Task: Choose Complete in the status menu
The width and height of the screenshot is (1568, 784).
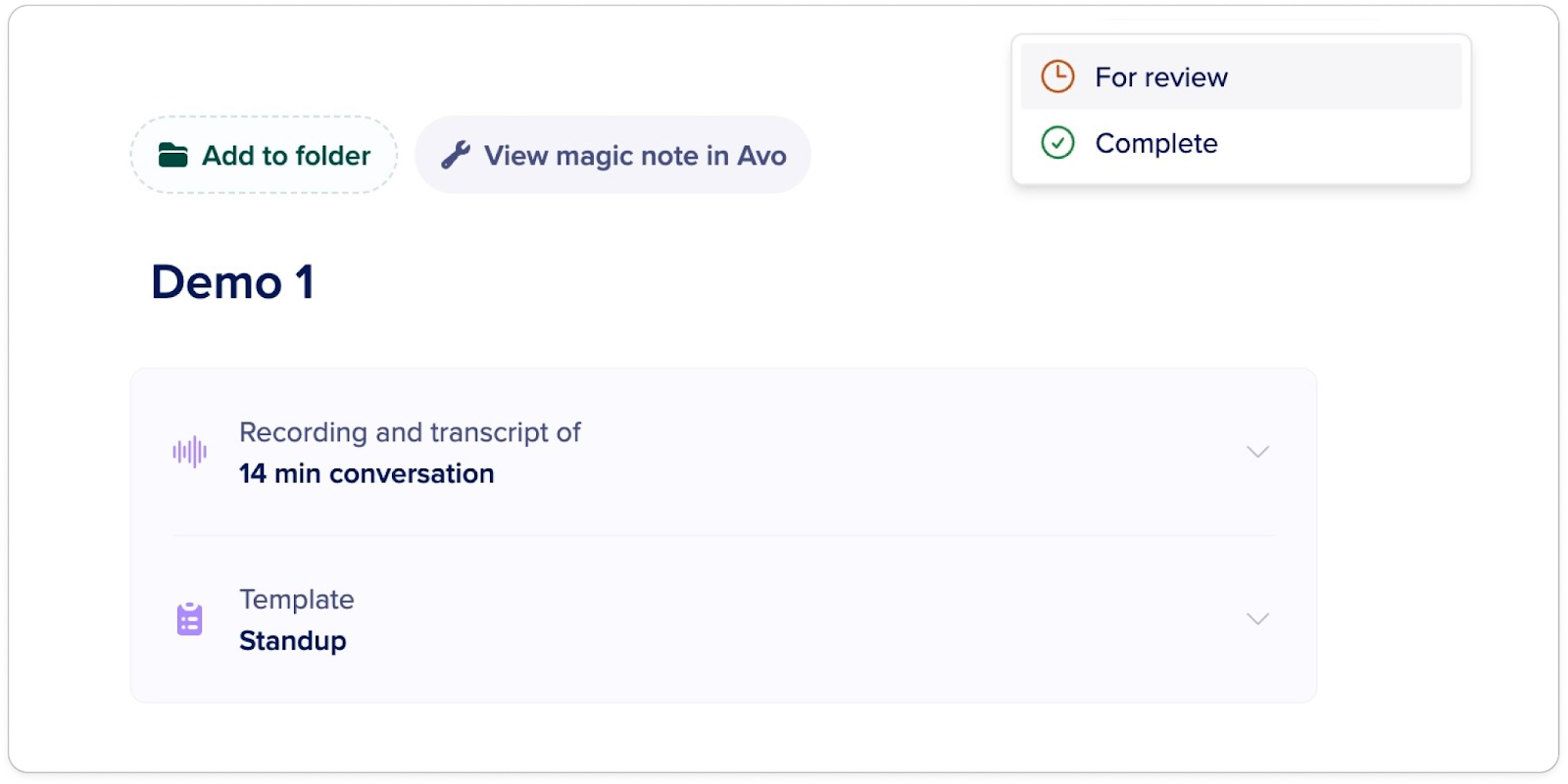Action: 1156,143
